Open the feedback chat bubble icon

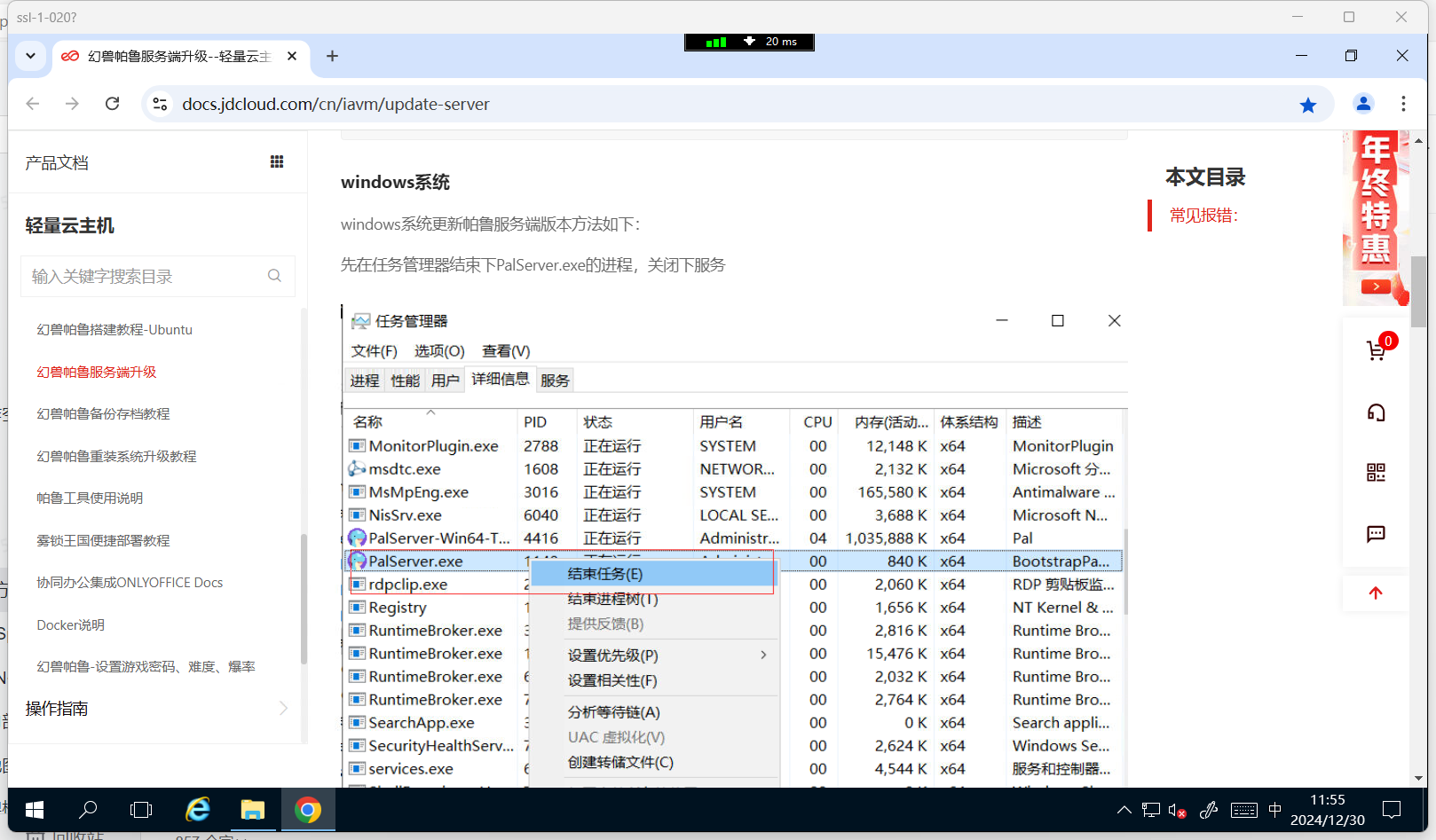(1376, 533)
